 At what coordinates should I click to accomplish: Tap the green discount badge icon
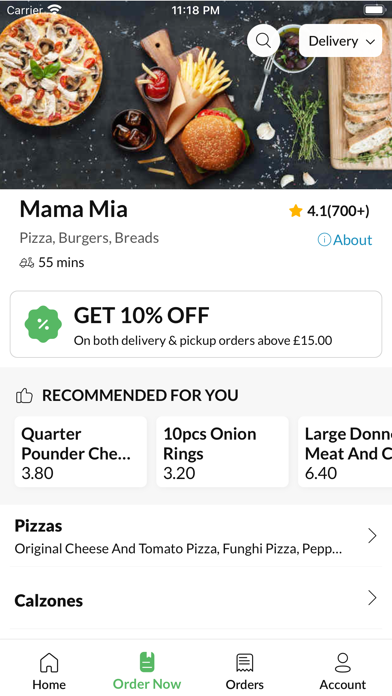[43, 324]
